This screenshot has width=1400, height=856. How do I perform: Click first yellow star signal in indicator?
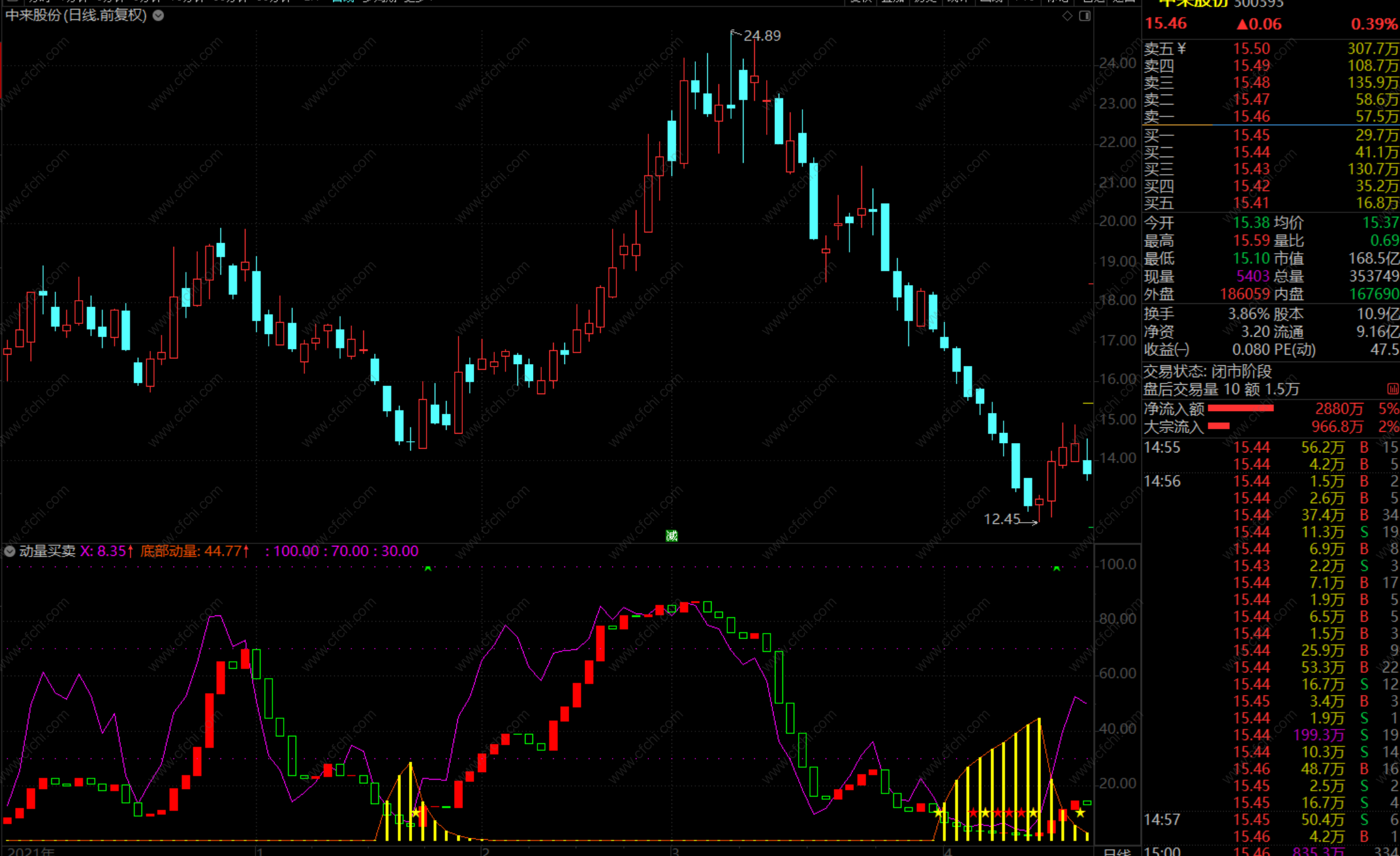416,813
